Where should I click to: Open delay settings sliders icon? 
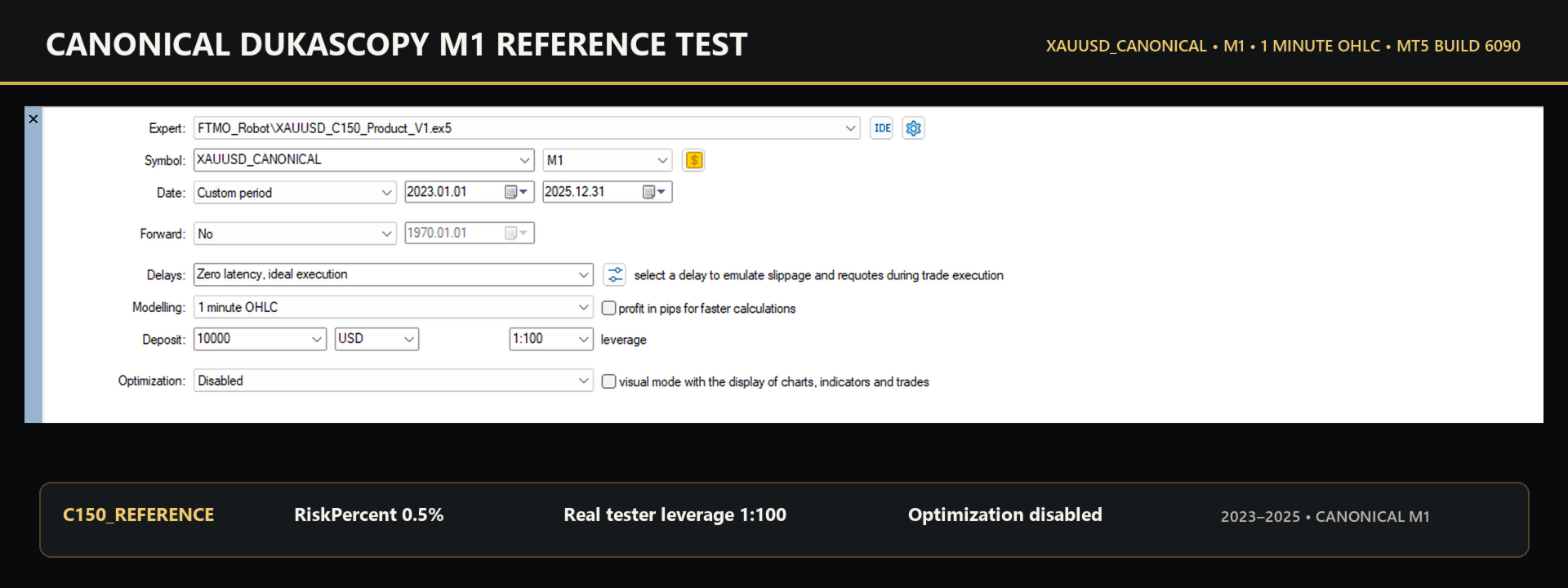[615, 274]
